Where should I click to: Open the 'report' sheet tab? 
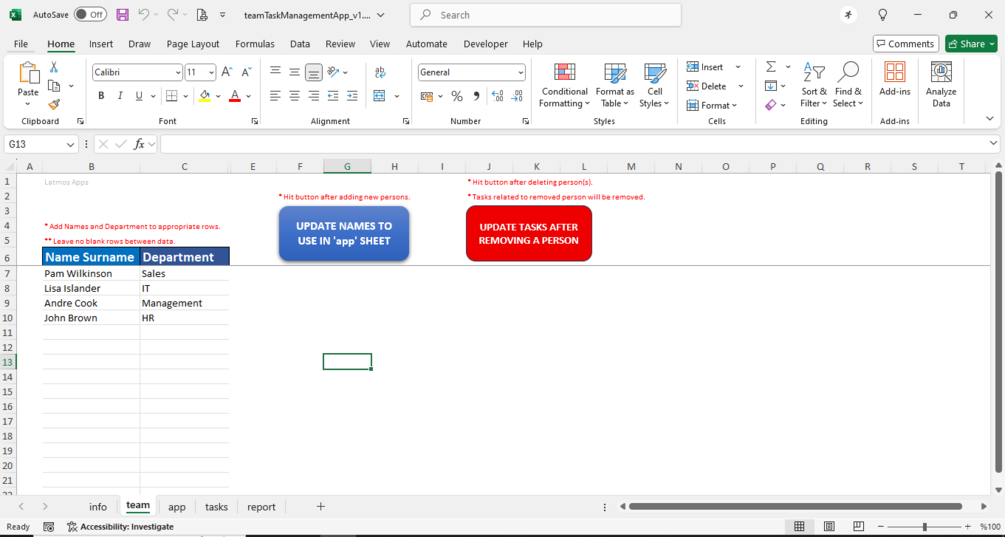click(x=262, y=507)
